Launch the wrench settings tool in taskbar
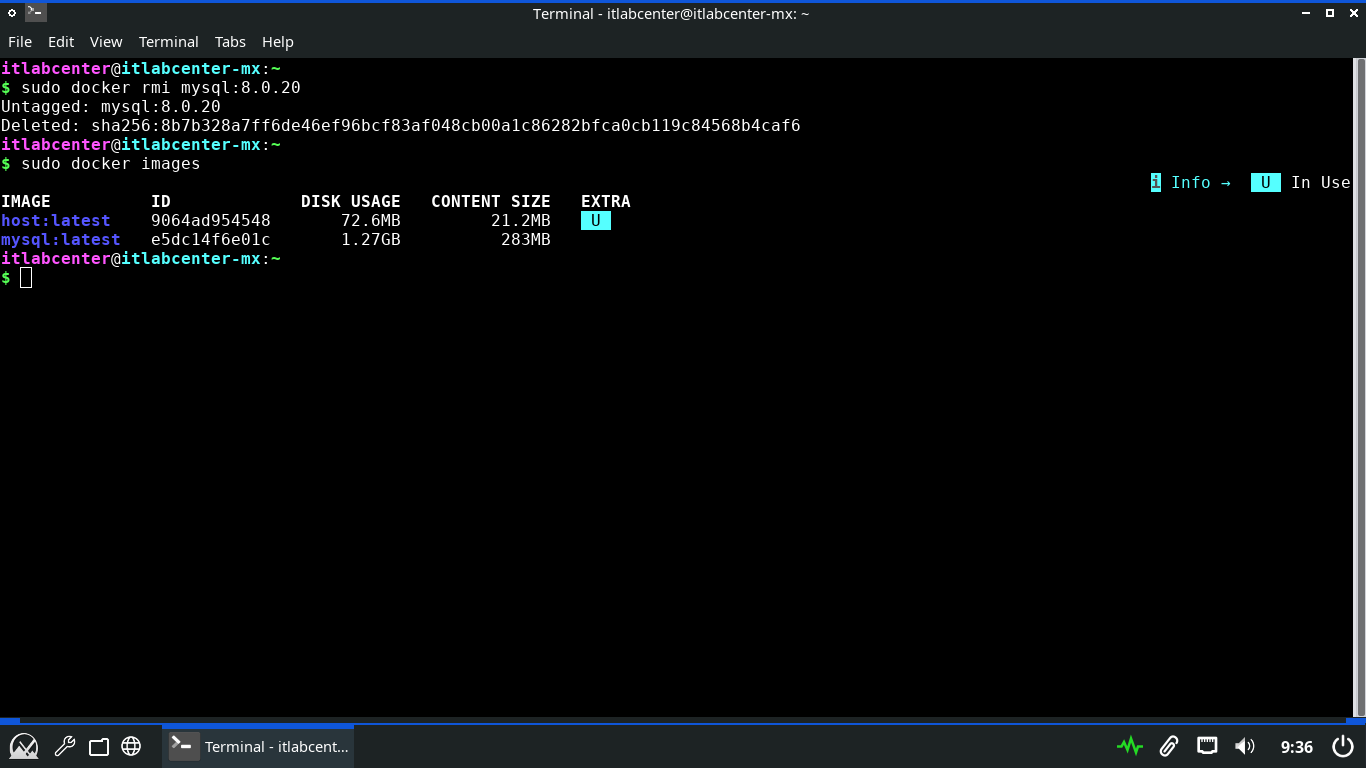The image size is (1366, 768). click(x=65, y=746)
